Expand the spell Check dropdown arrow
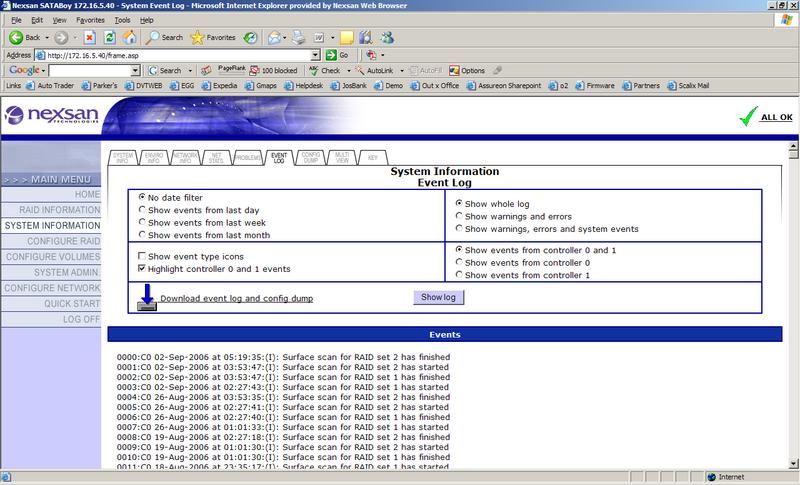800x485 pixels. point(348,70)
